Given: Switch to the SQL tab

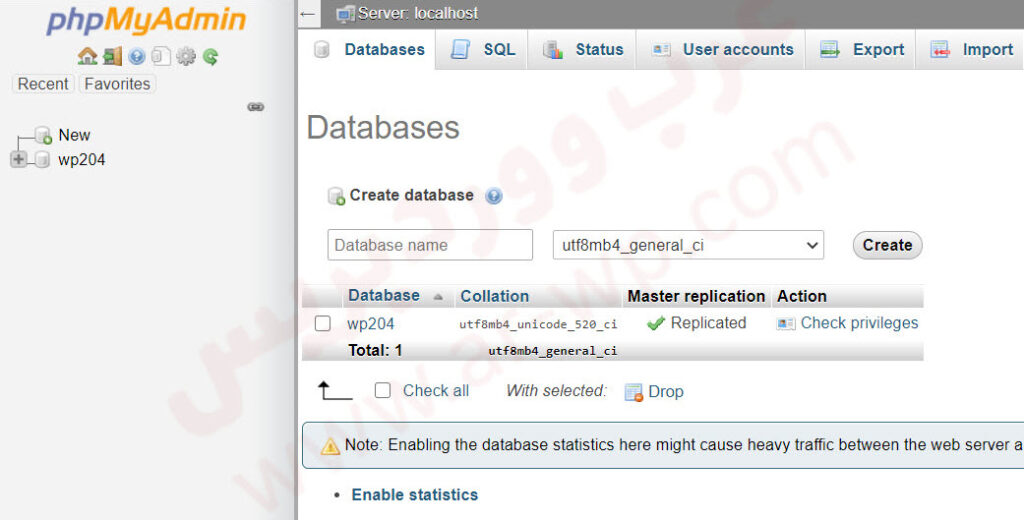Looking at the screenshot, I should click(485, 49).
